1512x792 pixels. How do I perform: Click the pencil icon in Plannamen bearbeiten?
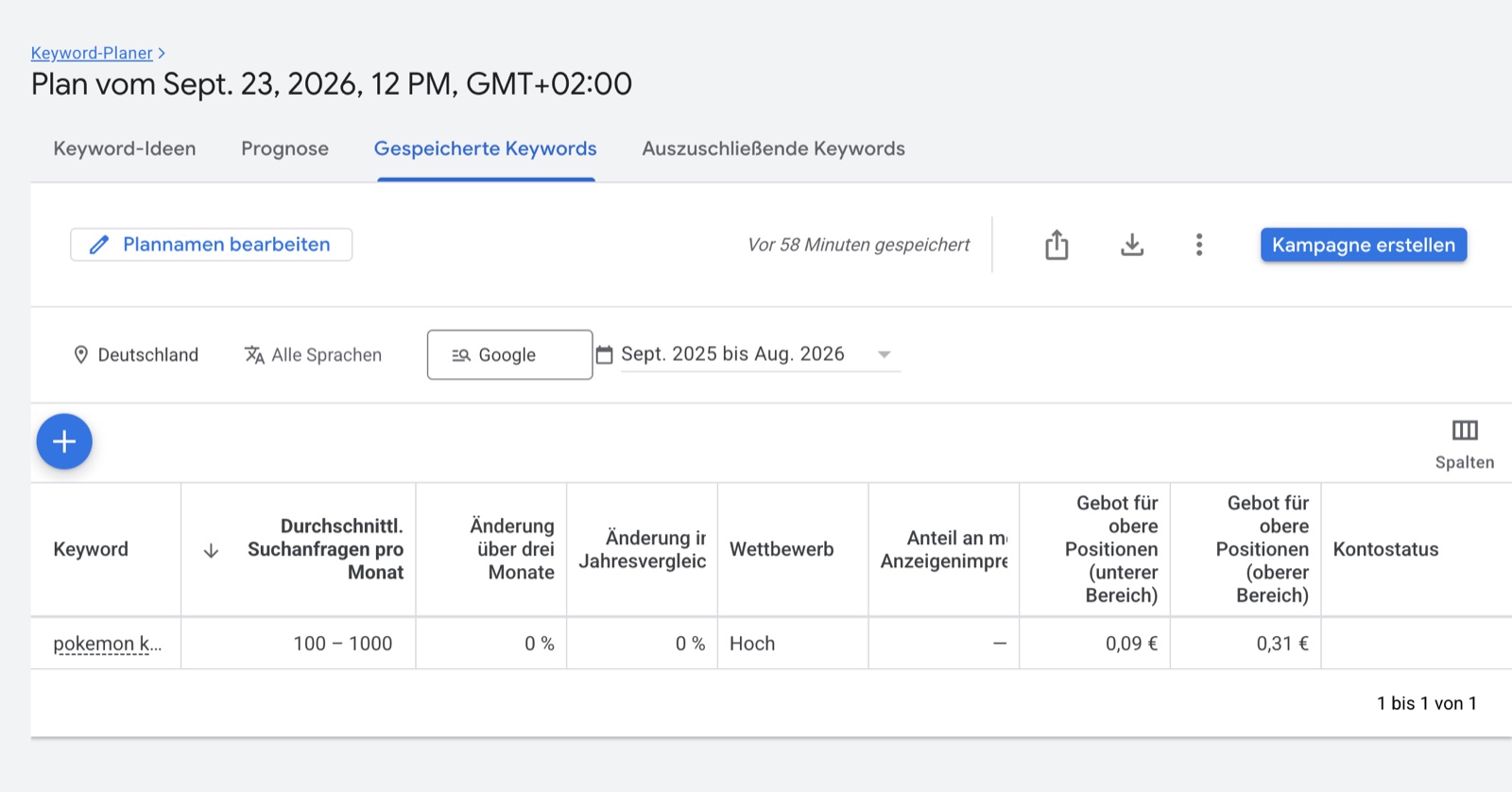(x=98, y=245)
